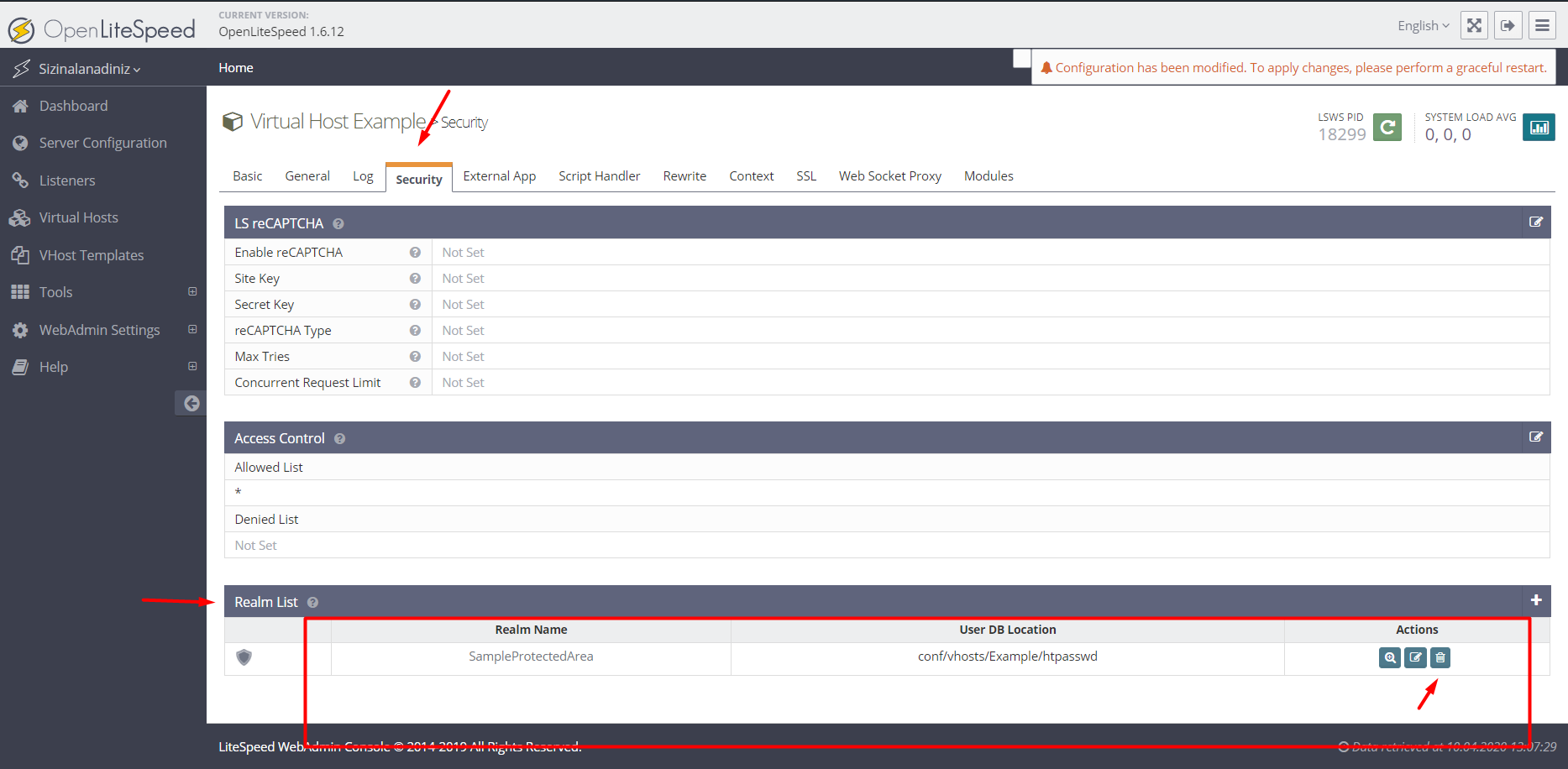Click the User DB Location column header
Screen dimensions: 1568x769
click(1008, 630)
